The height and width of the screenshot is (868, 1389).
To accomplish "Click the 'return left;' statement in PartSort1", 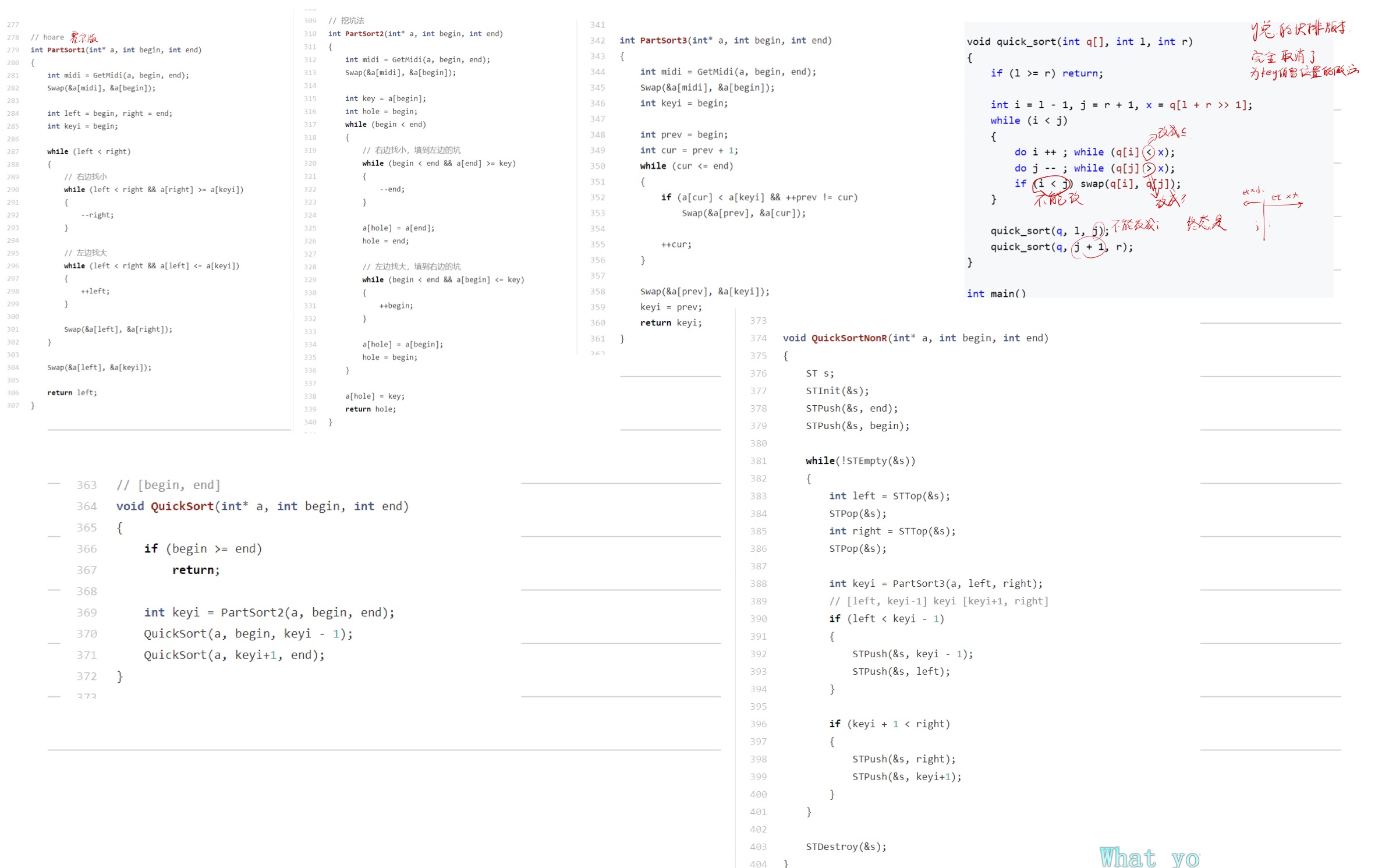I will (72, 393).
